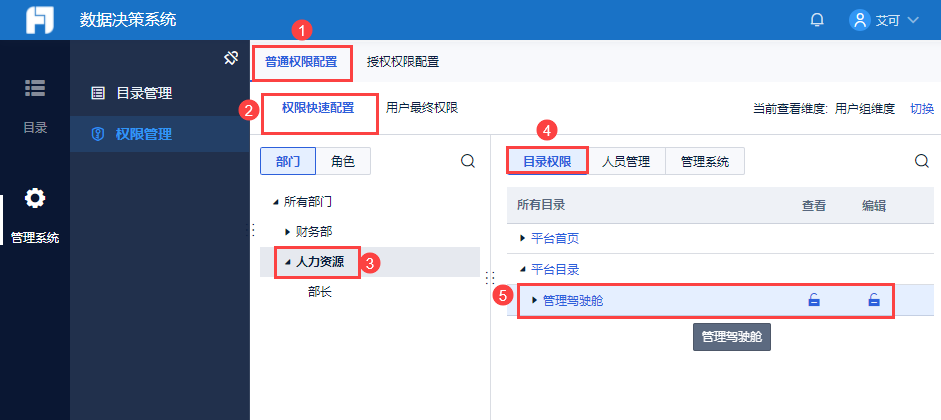The image size is (941, 420).
Task: Expand the 平台首页 directory row
Action: click(522, 238)
